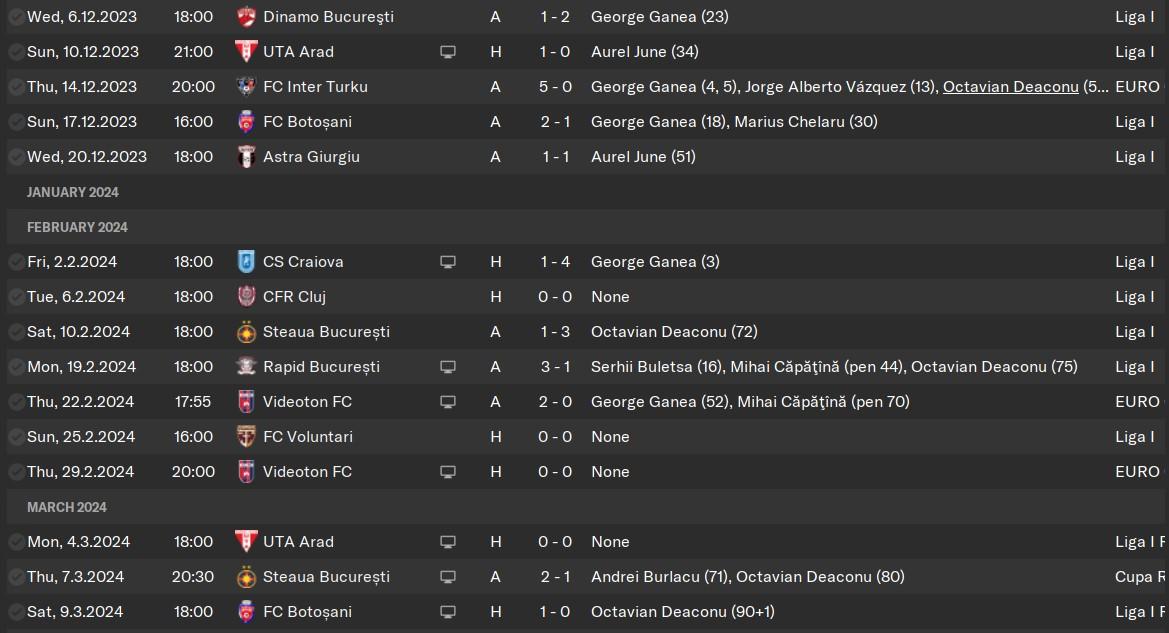Screen dimensions: 1169x633
Task: Click the Dinamo București club badge
Action: coord(246,16)
